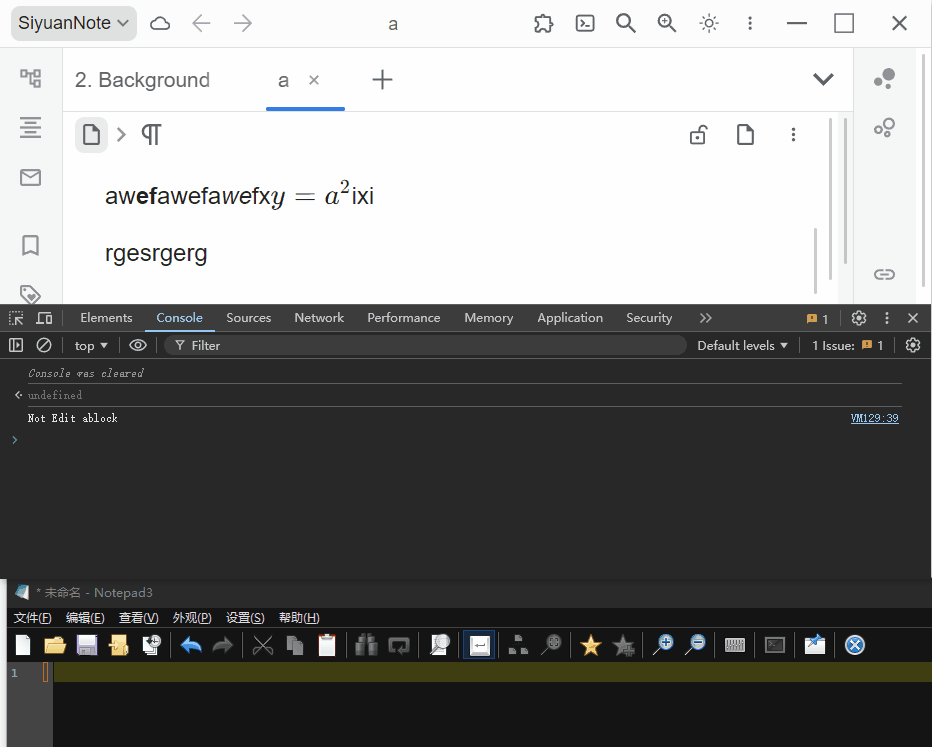Viewport: 932px width, 747px height.
Task: Open the top frame context dropdown in Console
Action: tap(90, 345)
